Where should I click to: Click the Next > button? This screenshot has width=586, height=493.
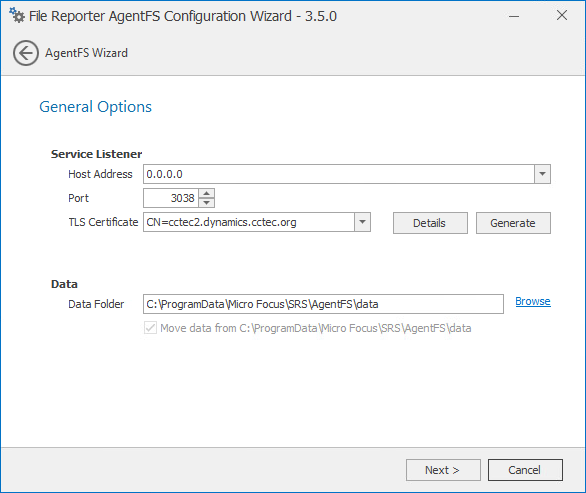(x=443, y=470)
